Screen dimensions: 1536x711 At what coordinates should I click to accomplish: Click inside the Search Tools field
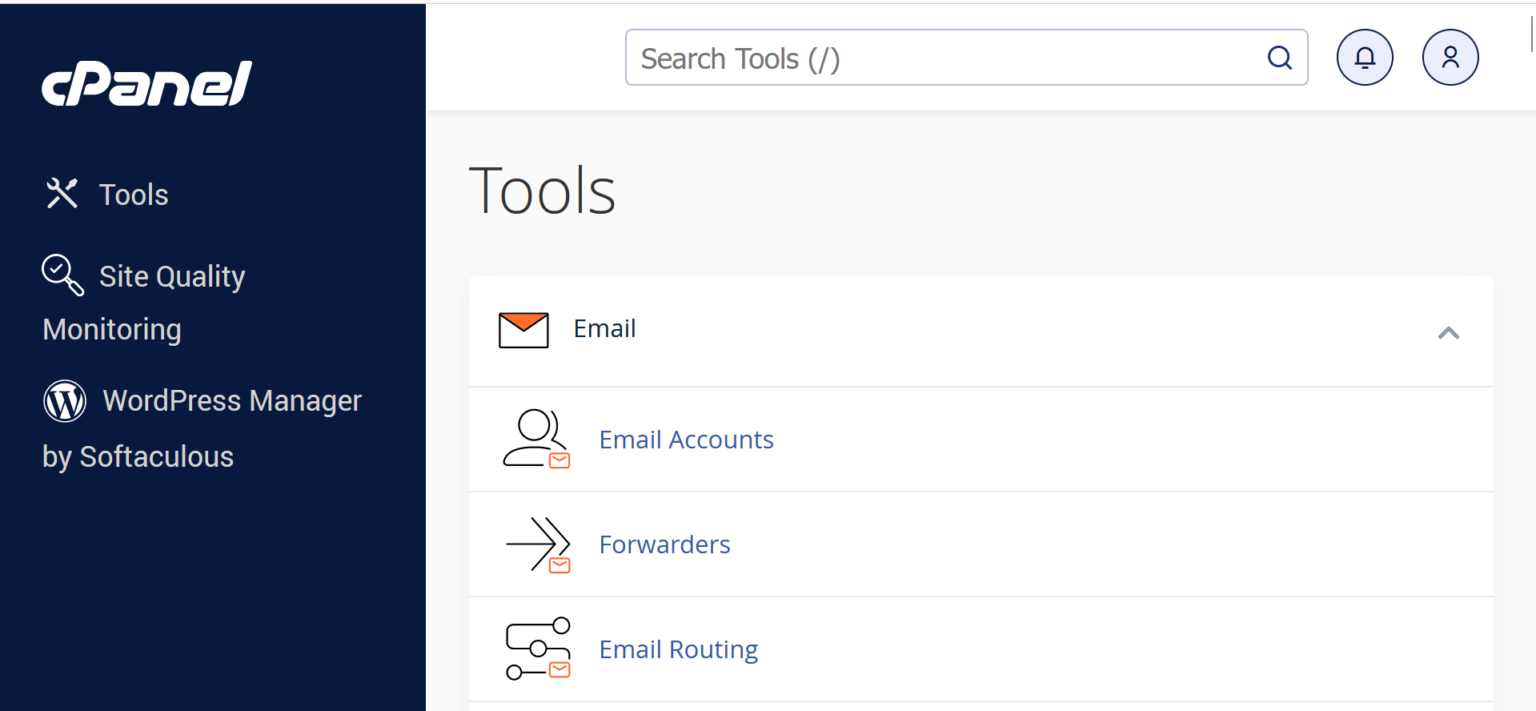point(900,57)
